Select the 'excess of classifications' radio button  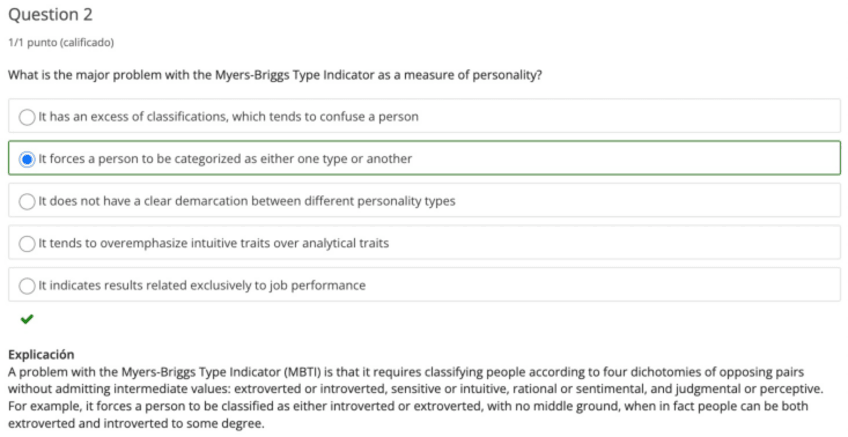pyautogui.click(x=27, y=117)
